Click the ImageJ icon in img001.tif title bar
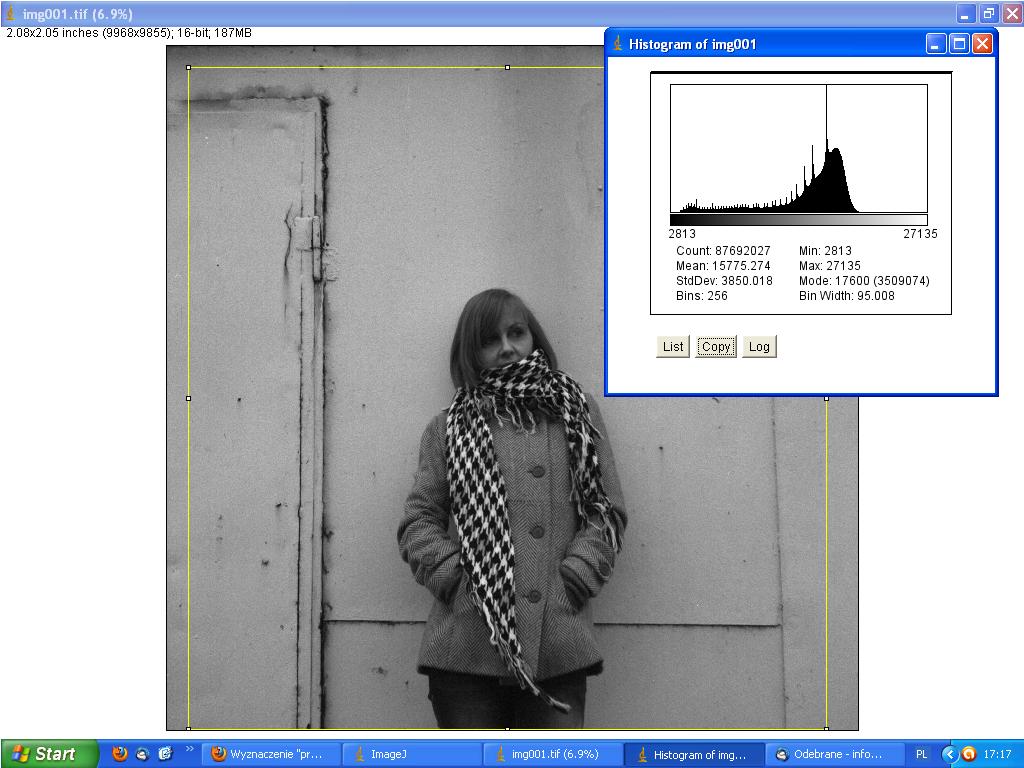The width and height of the screenshot is (1024, 768). click(11, 14)
